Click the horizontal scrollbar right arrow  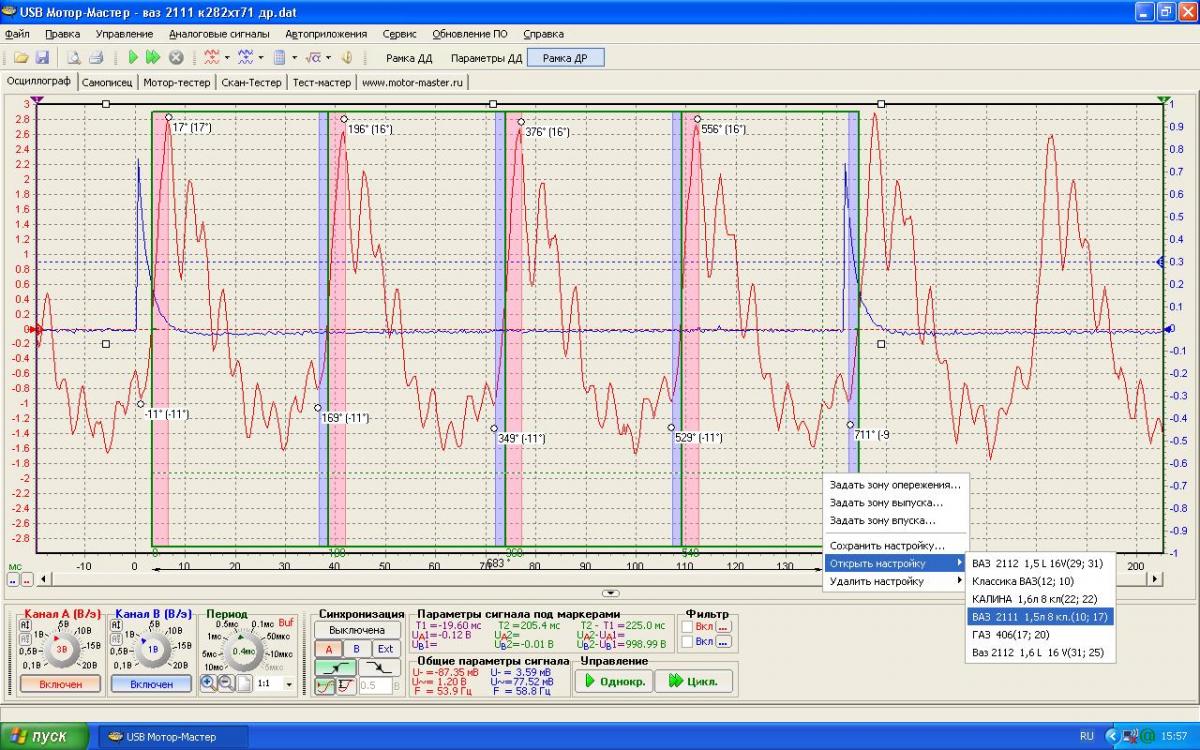tap(1156, 578)
